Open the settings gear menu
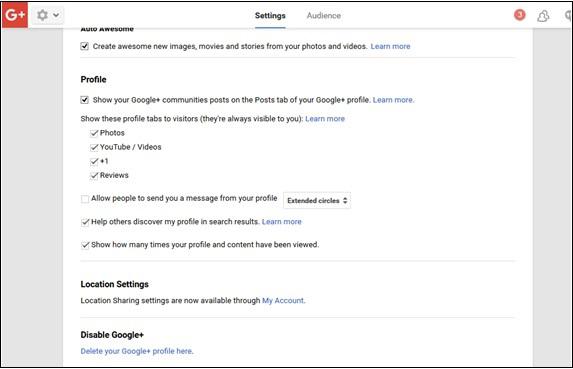The height and width of the screenshot is (369, 573). click(42, 15)
